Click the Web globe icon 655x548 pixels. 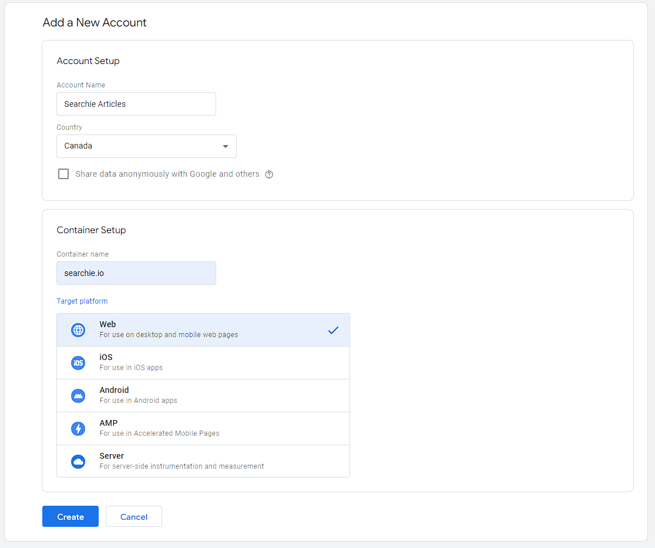pyautogui.click(x=78, y=330)
